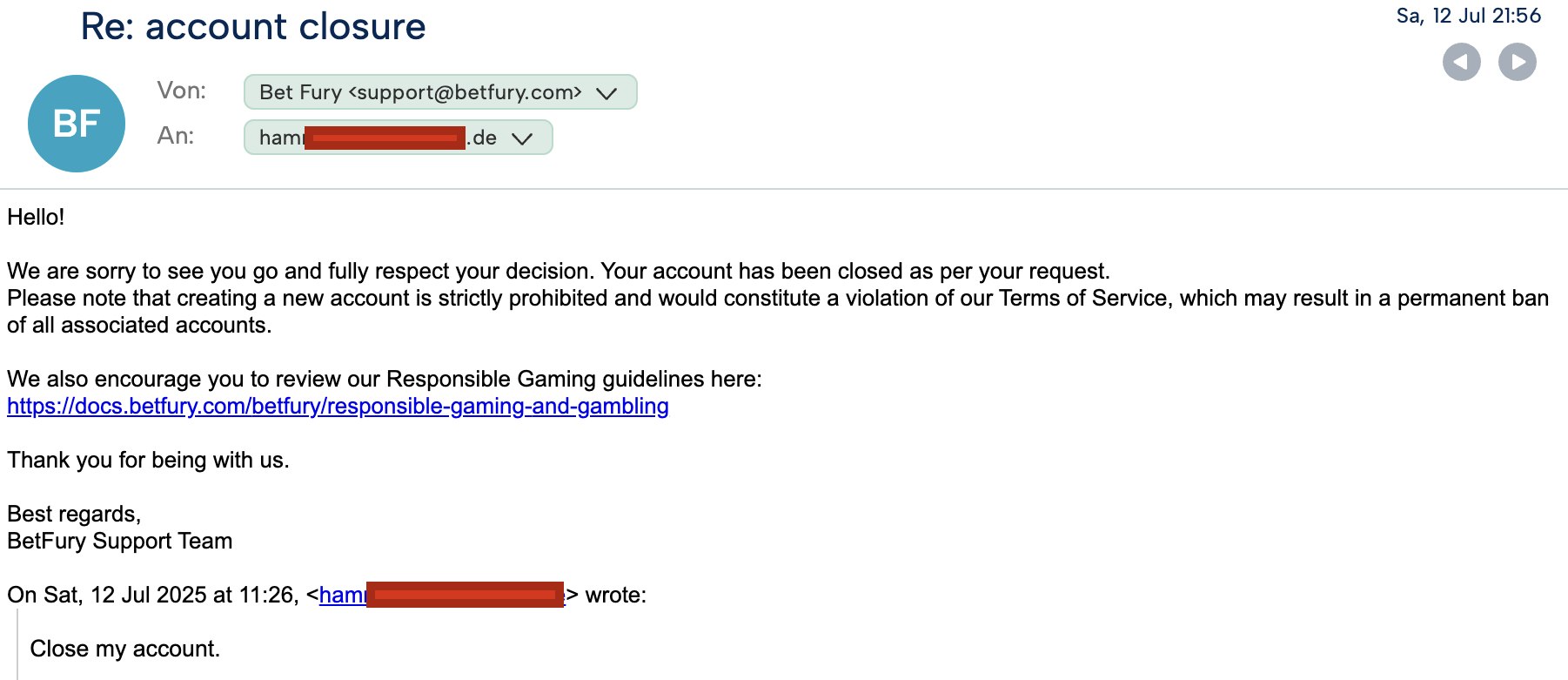Open the Responsible Gaming guidelines link

[338, 407]
